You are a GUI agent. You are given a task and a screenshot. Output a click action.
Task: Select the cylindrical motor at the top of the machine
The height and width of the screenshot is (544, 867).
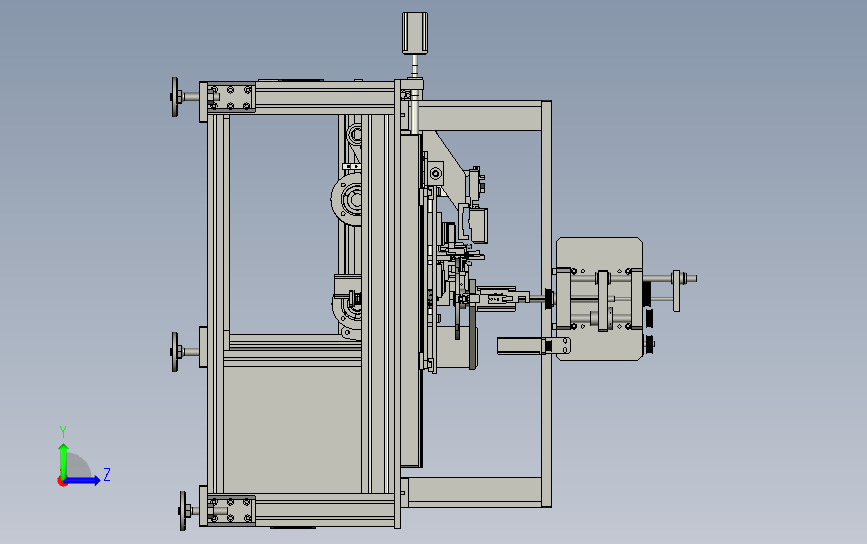[x=415, y=33]
